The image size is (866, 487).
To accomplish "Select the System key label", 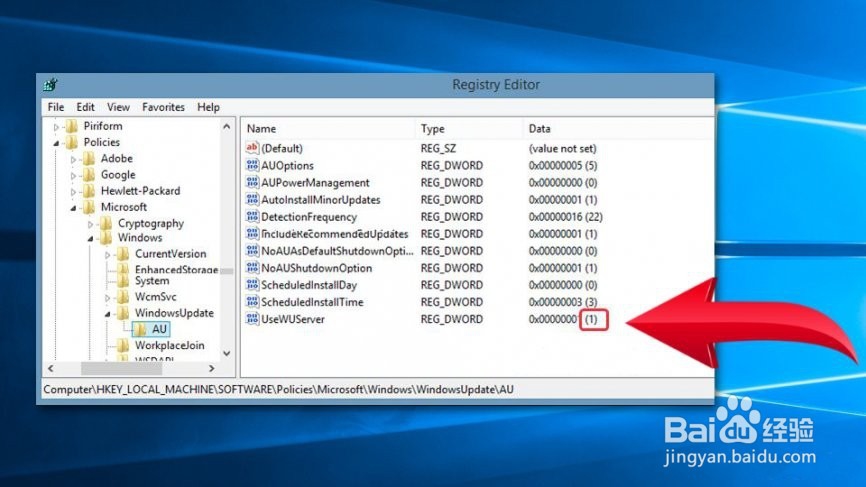I will 152,281.
